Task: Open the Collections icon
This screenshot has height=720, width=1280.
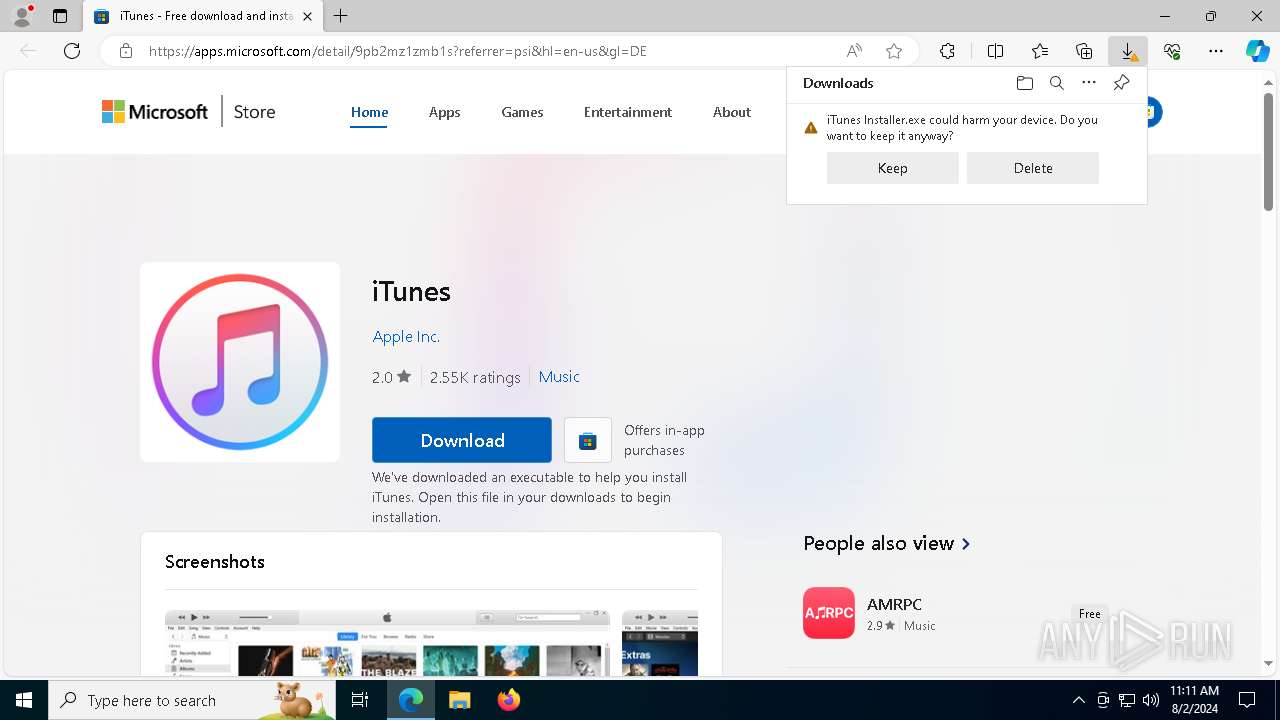Action: 1084,51
